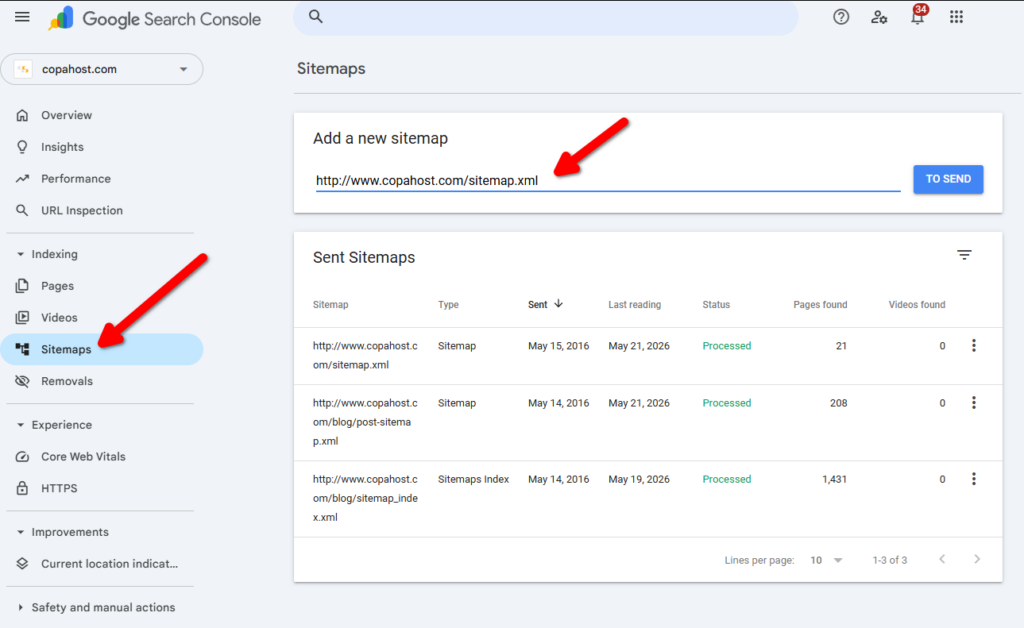Open users and settings icon
1024x628 pixels.
(x=879, y=17)
